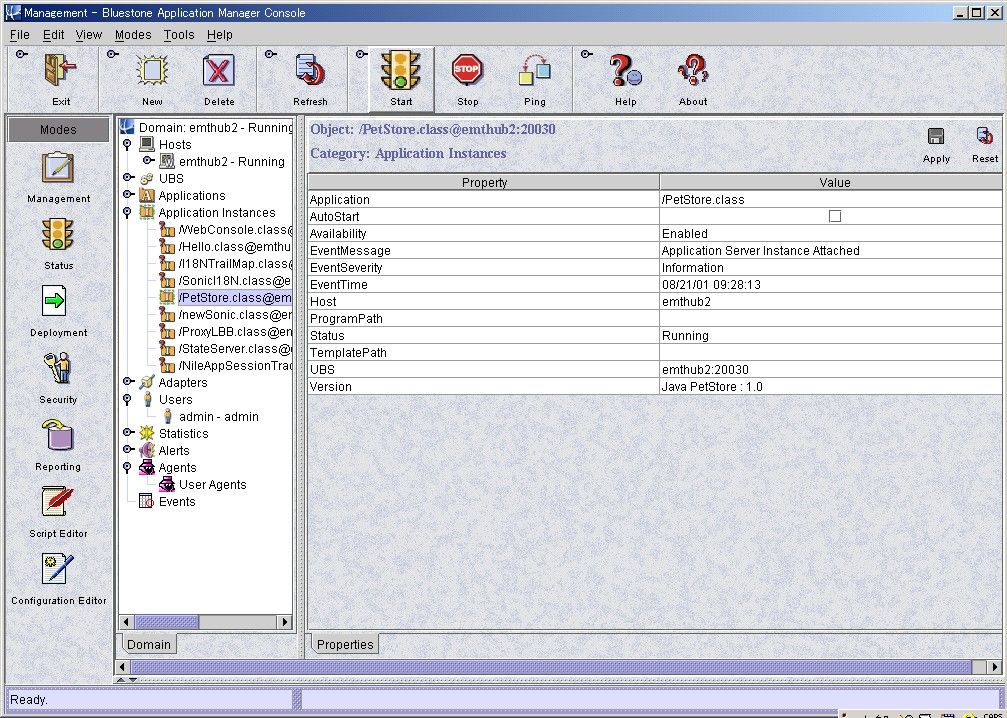1007x718 pixels.
Task: Launch the Configuration Editor
Action: click(58, 569)
